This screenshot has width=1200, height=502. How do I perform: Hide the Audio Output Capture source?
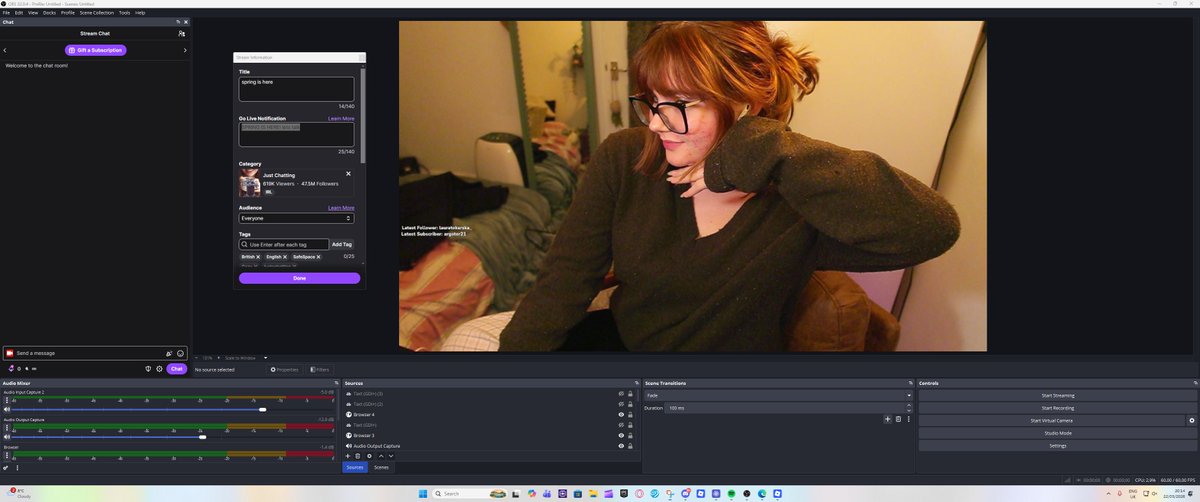click(621, 446)
